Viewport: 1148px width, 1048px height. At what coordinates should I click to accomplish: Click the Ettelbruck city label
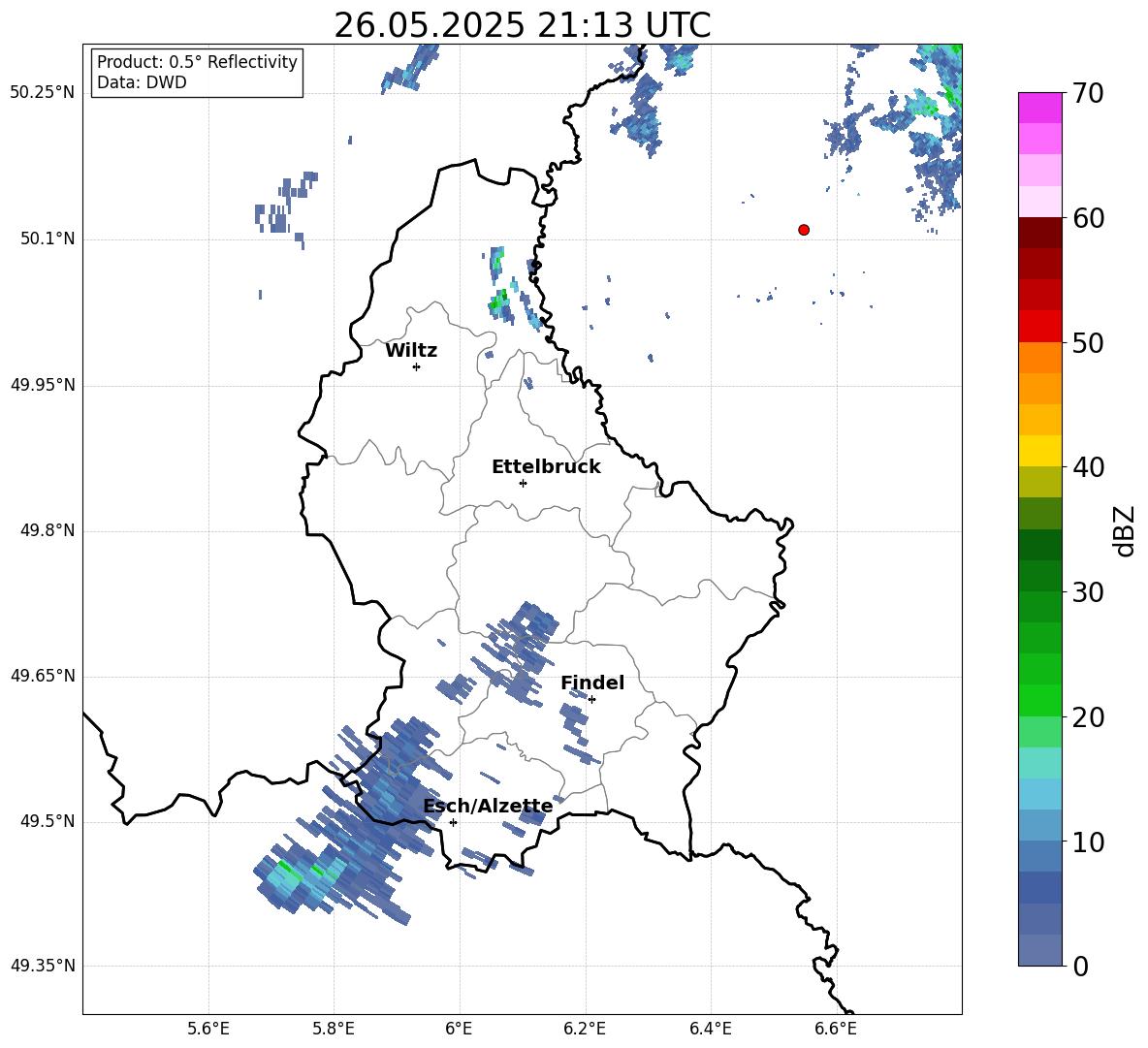[546, 467]
